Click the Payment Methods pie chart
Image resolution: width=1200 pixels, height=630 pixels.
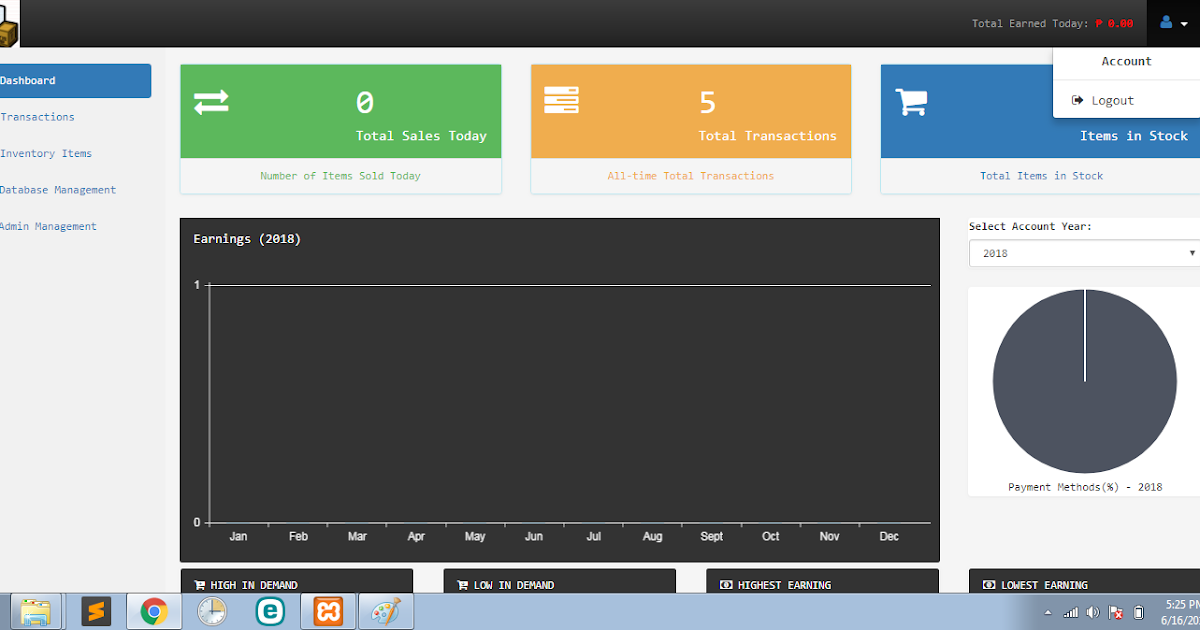tap(1084, 380)
